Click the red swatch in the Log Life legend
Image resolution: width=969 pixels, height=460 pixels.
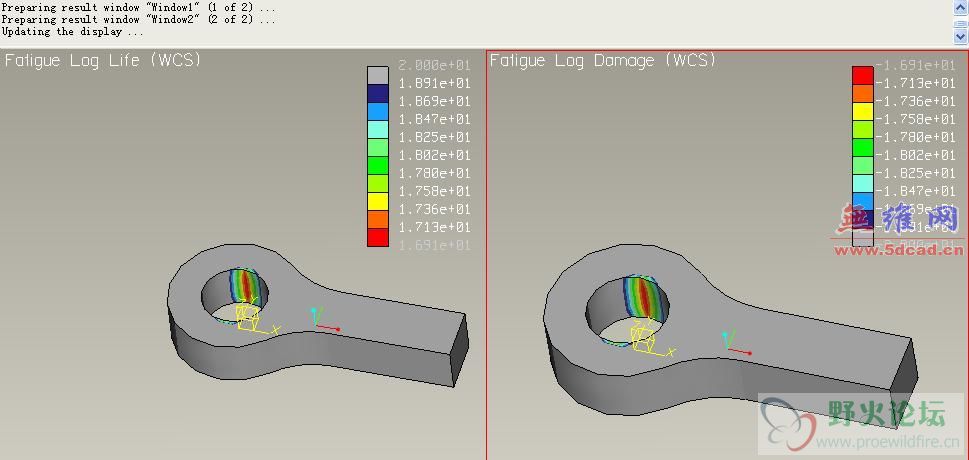click(378, 237)
